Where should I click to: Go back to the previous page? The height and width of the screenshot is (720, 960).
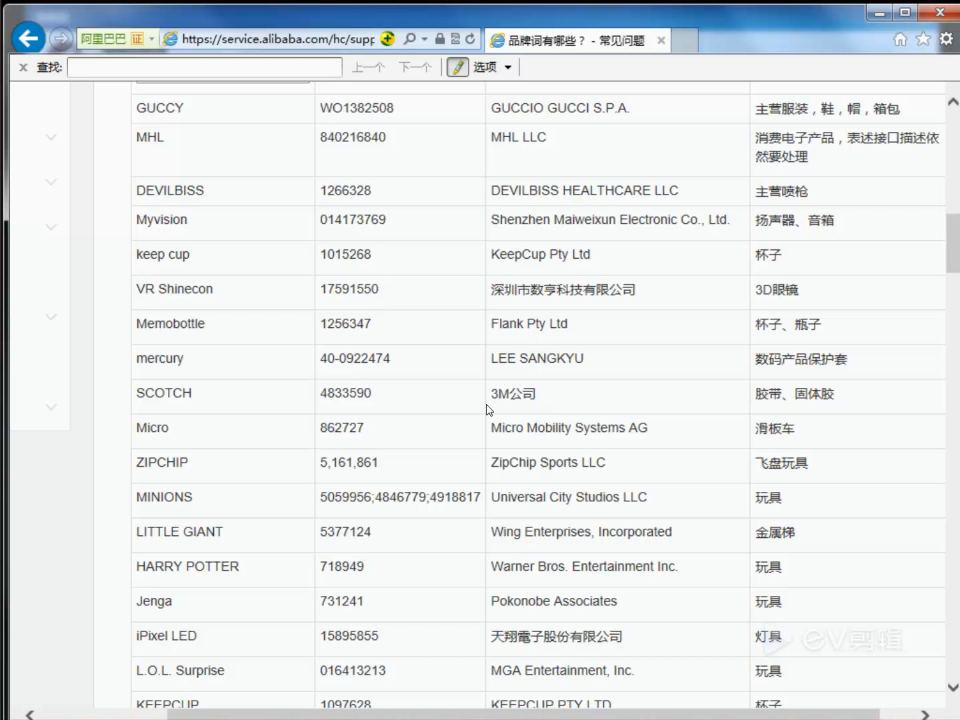tap(28, 39)
